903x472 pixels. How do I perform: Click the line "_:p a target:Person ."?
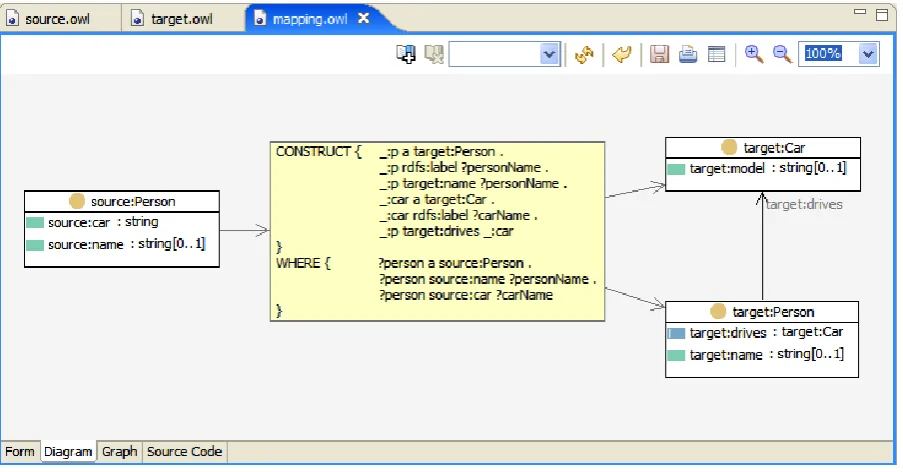click(x=441, y=151)
